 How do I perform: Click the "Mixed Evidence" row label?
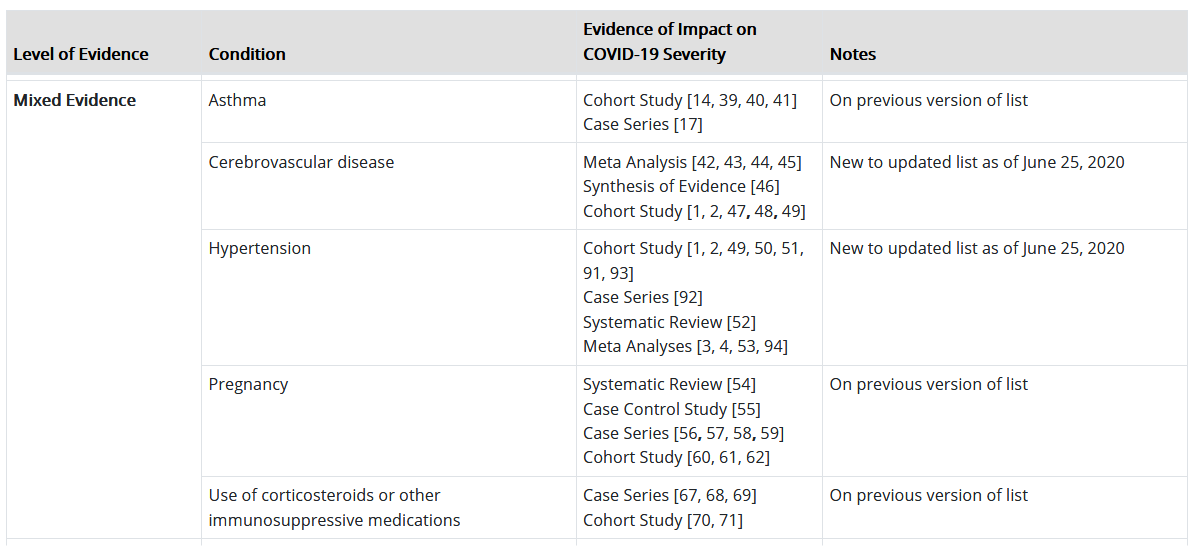(75, 100)
